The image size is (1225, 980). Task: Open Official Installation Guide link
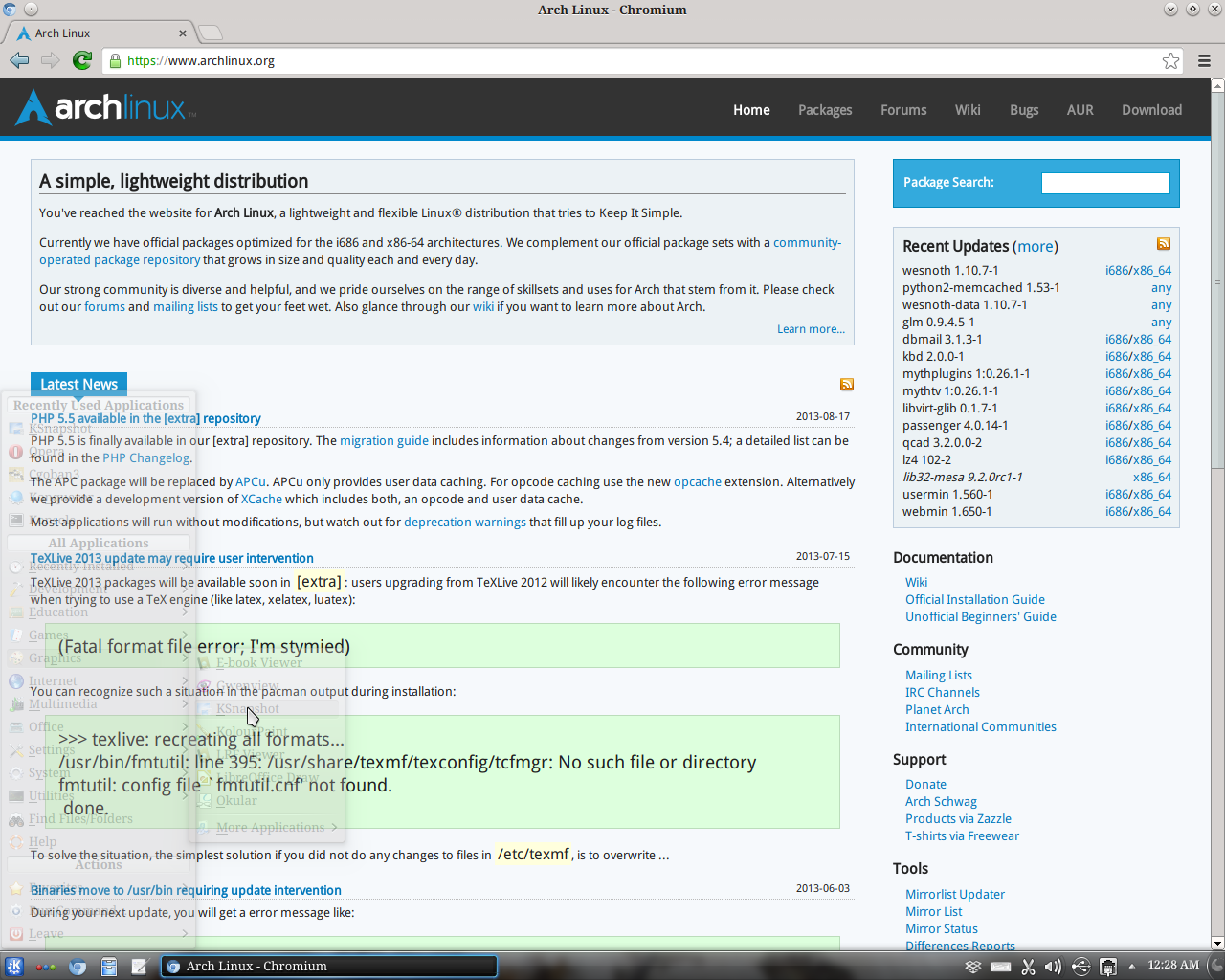(x=975, y=600)
